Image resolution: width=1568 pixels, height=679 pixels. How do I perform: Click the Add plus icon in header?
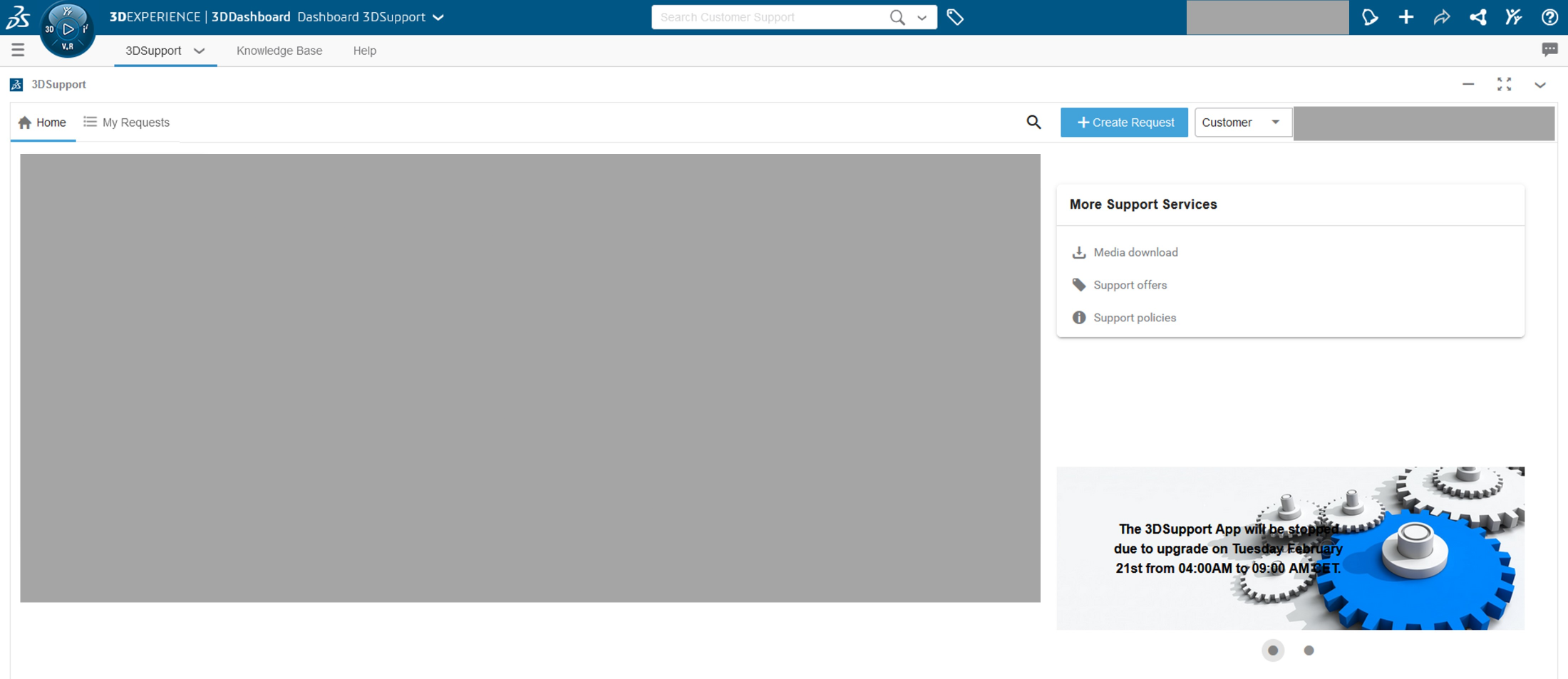[1405, 17]
